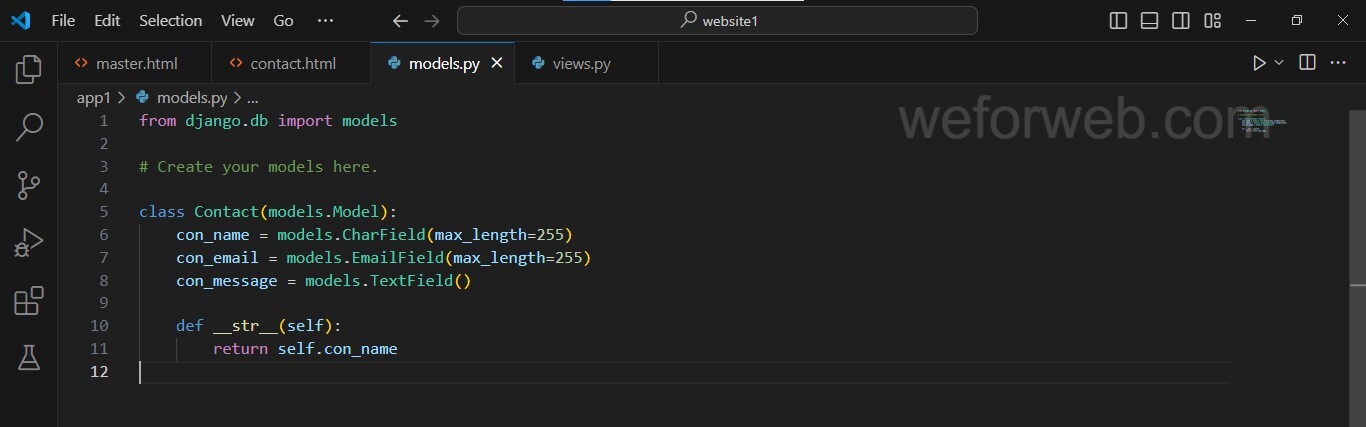Open the Extensions view
This screenshot has height=427, width=1366.
[29, 301]
